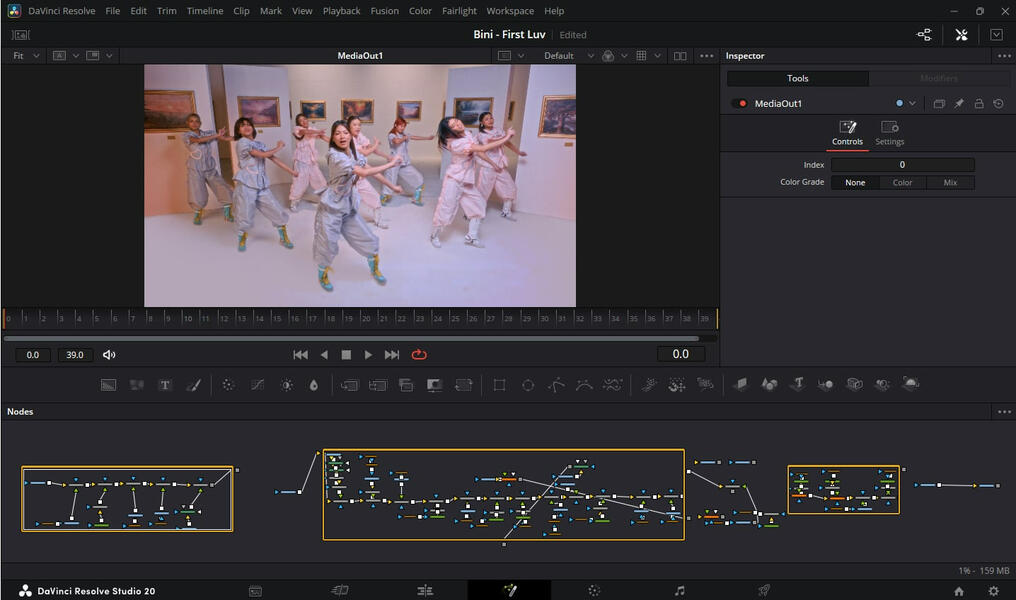Click the Index input field in the Inspector
The height and width of the screenshot is (600, 1016).
pos(902,164)
